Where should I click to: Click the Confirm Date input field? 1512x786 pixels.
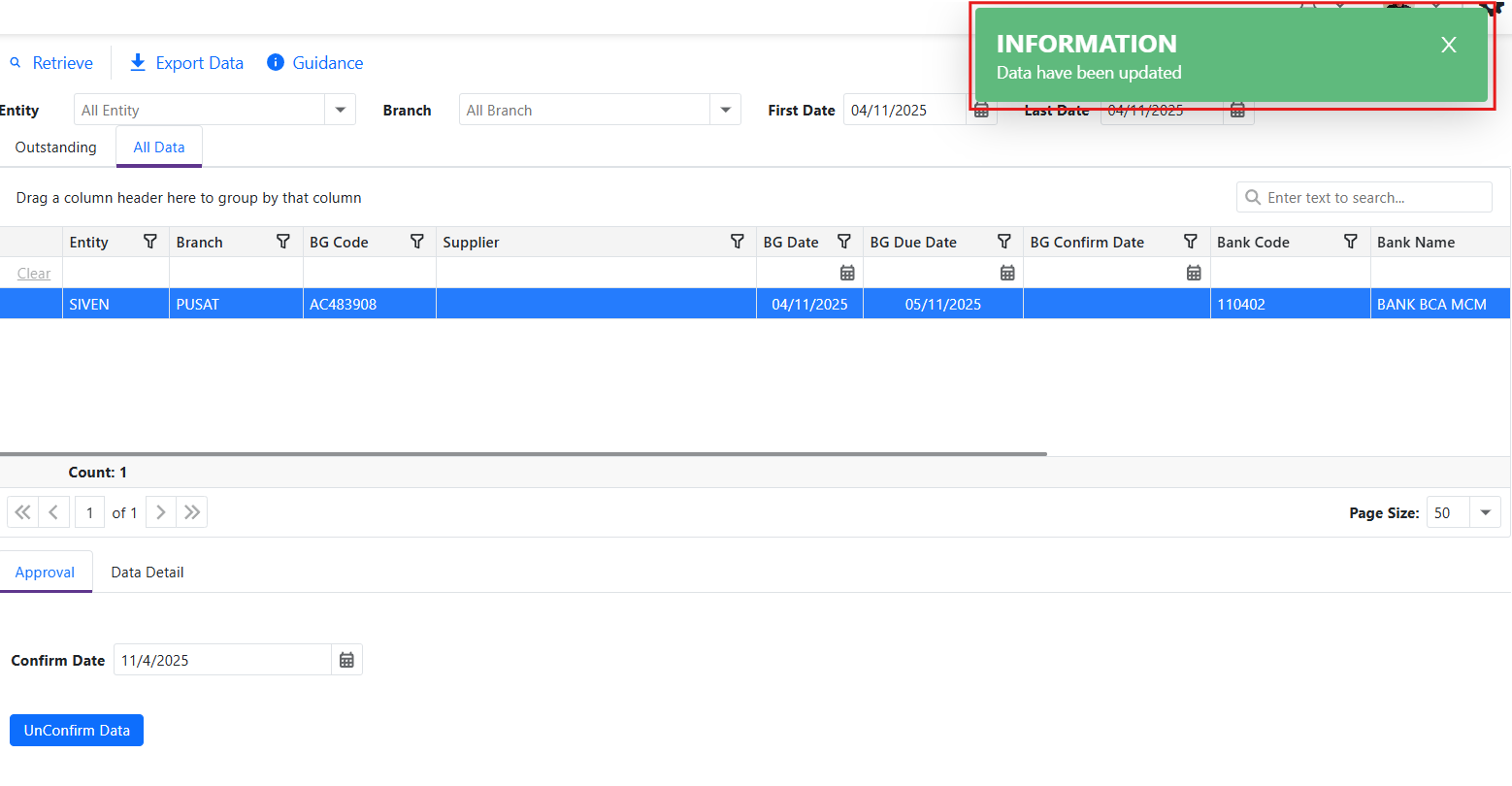click(223, 661)
